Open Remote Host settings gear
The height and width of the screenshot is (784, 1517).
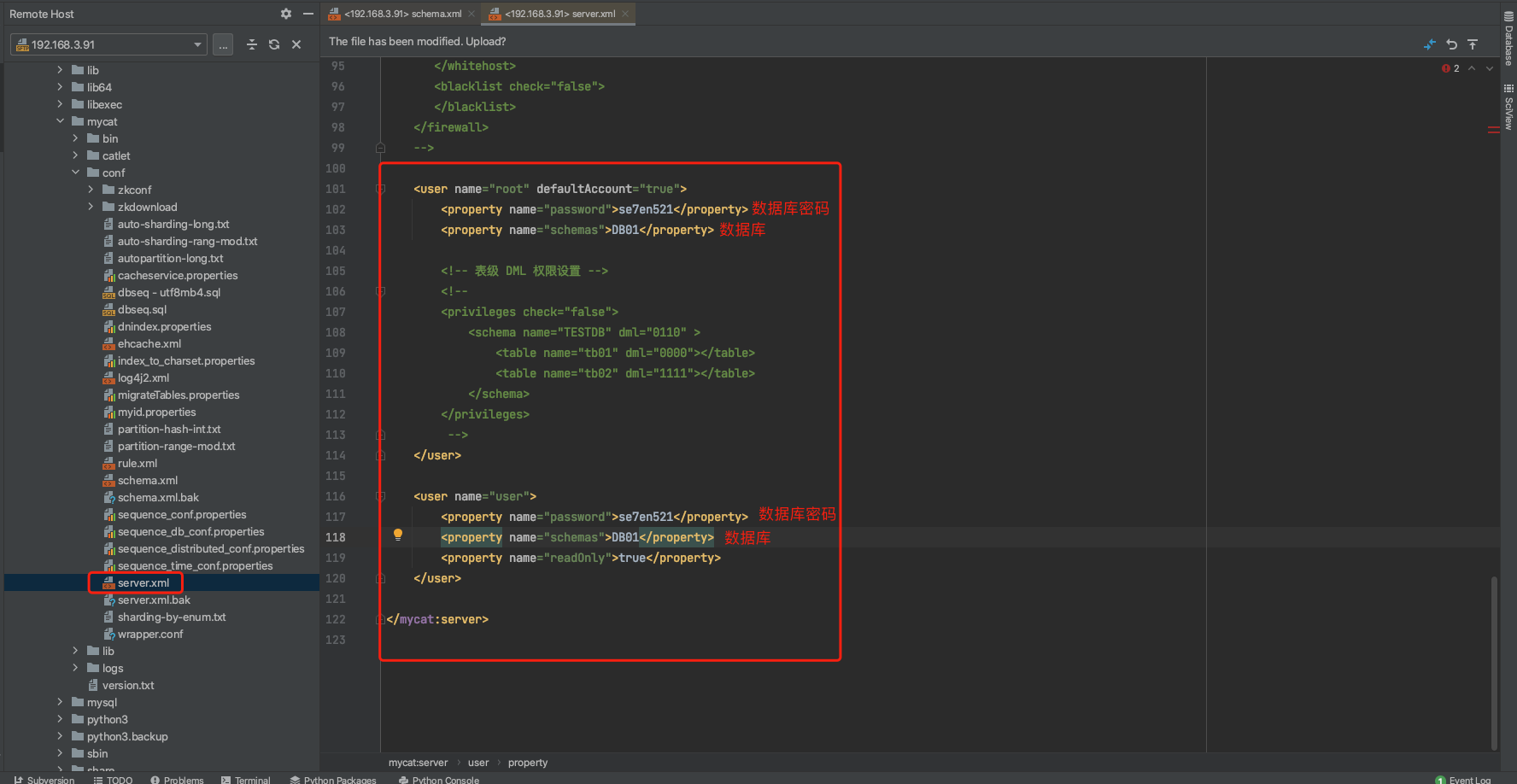pyautogui.click(x=285, y=14)
